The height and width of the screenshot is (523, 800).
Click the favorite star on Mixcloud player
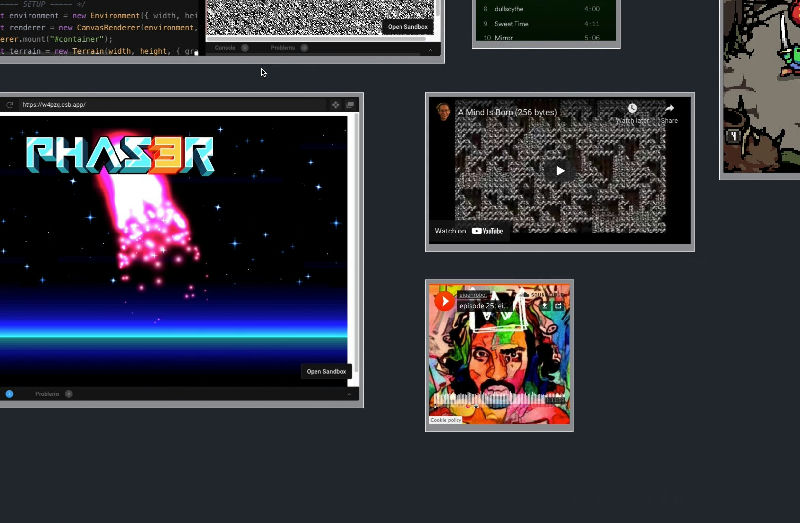(545, 306)
